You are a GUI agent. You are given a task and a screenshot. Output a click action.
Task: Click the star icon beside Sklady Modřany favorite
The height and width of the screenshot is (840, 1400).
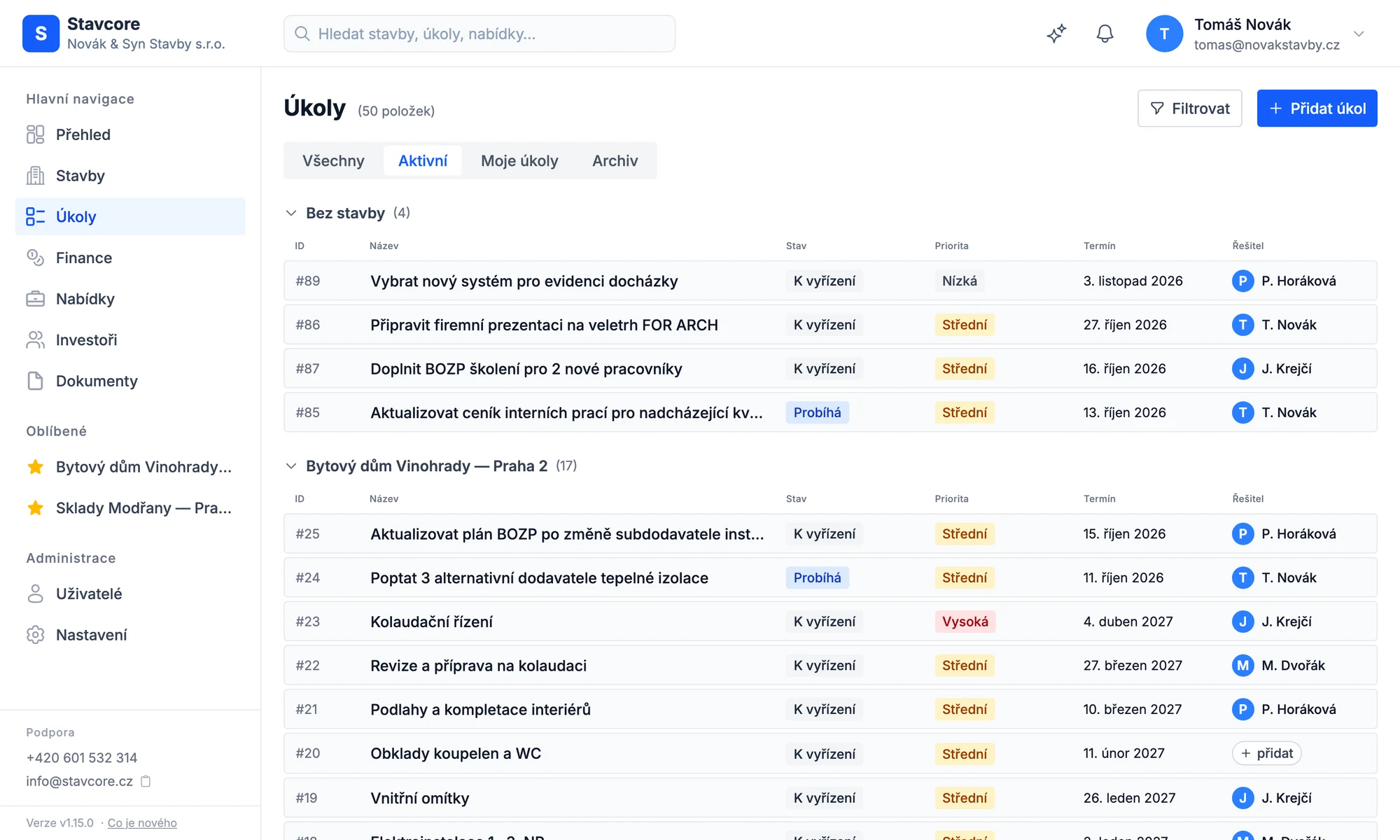click(35, 508)
